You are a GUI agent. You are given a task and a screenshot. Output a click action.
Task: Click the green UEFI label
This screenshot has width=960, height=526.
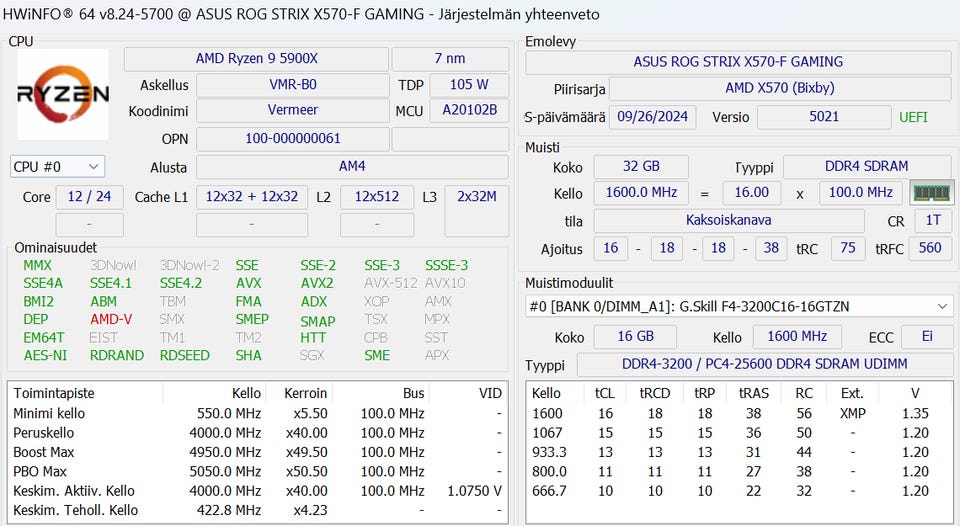[x=913, y=117]
